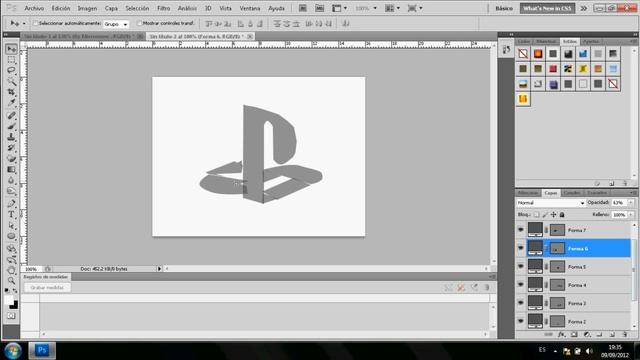Open the Normal blend mode dropdown
This screenshot has width=640, height=360.
click(551, 203)
